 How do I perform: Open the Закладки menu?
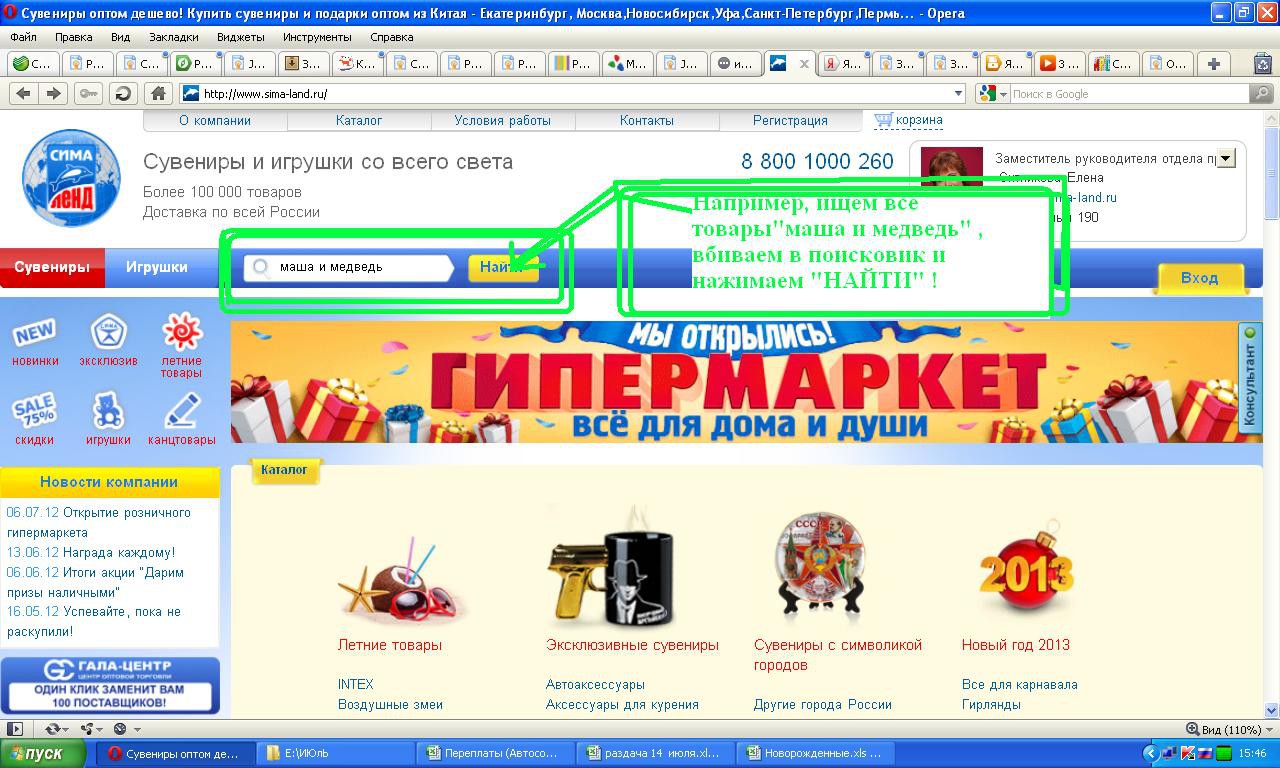coord(174,37)
